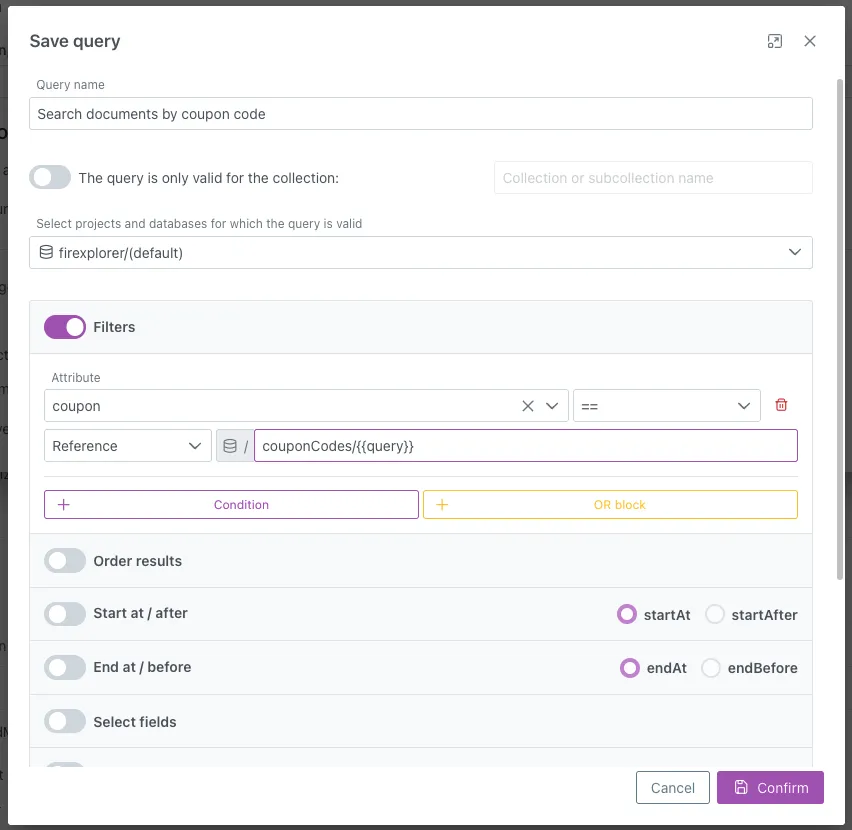
Task: Click the save icon inside the Confirm button
Action: click(x=741, y=787)
